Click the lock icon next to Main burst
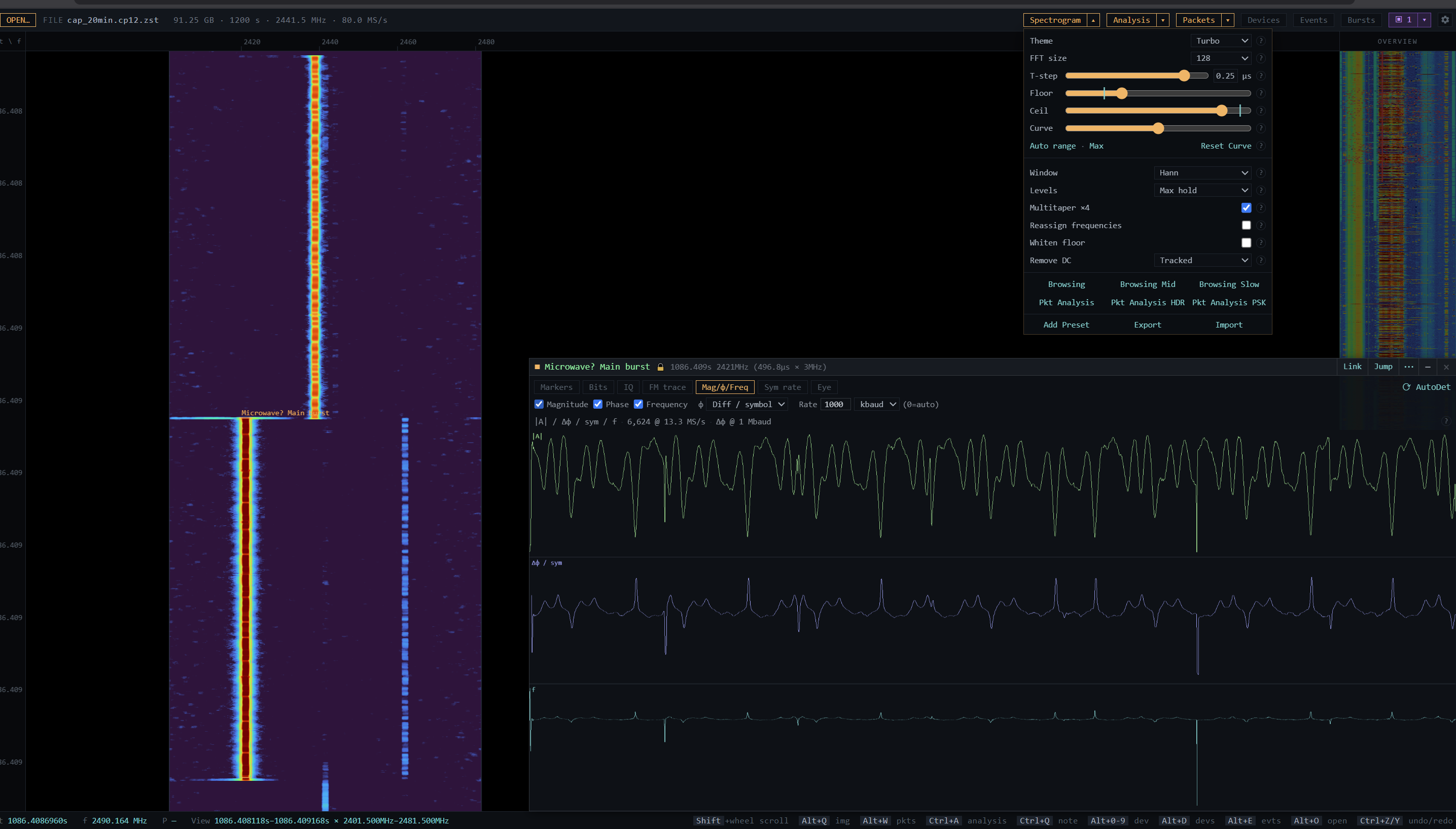The width and height of the screenshot is (1456, 829). (x=660, y=367)
